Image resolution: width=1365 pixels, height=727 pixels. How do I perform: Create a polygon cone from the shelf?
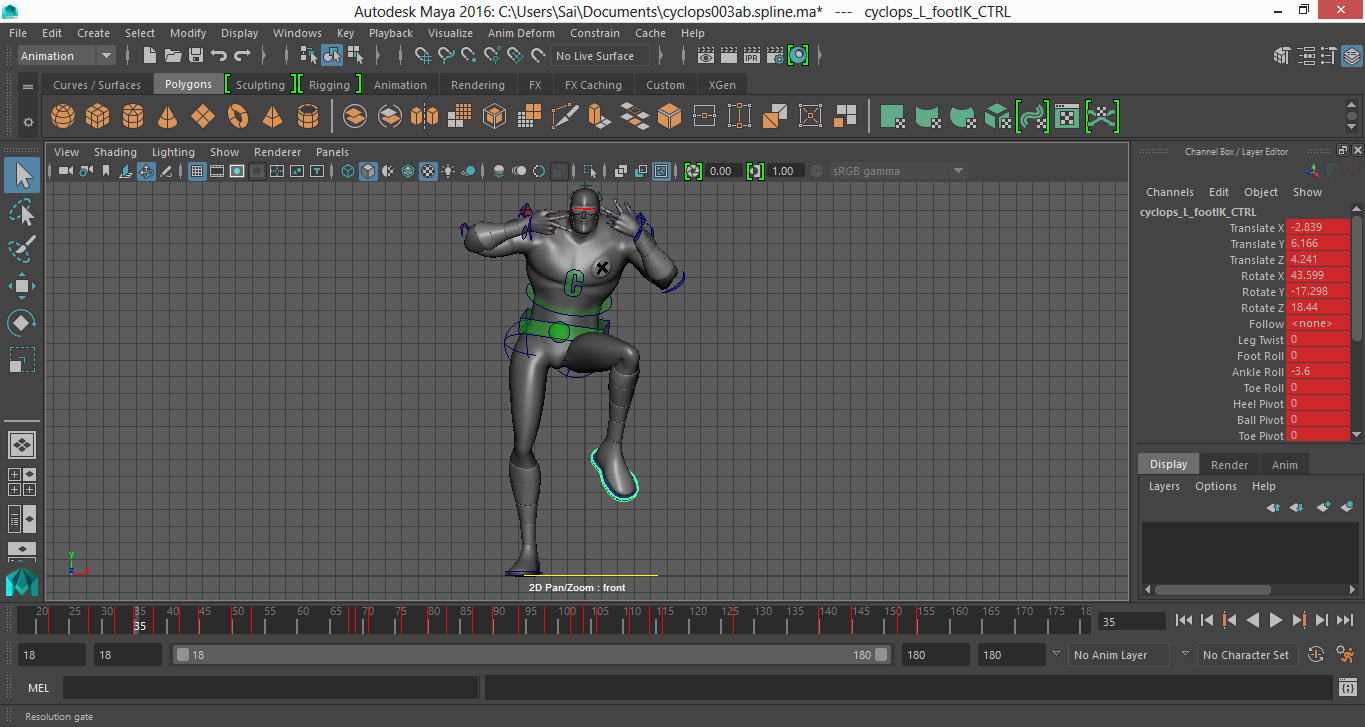(168, 117)
